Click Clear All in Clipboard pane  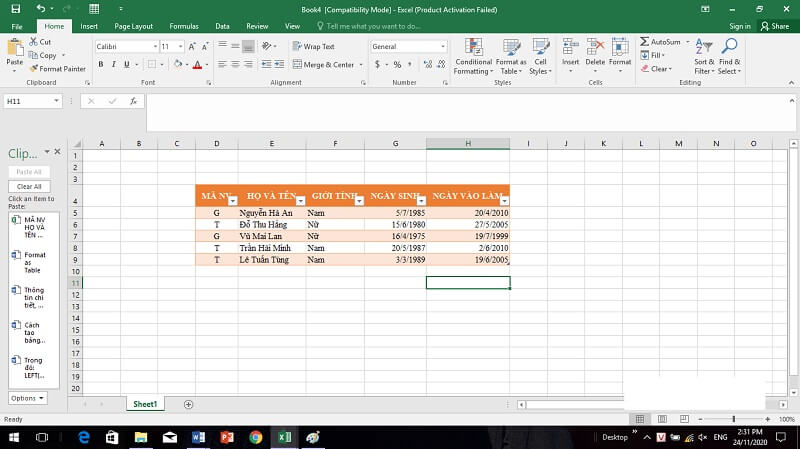(x=29, y=186)
